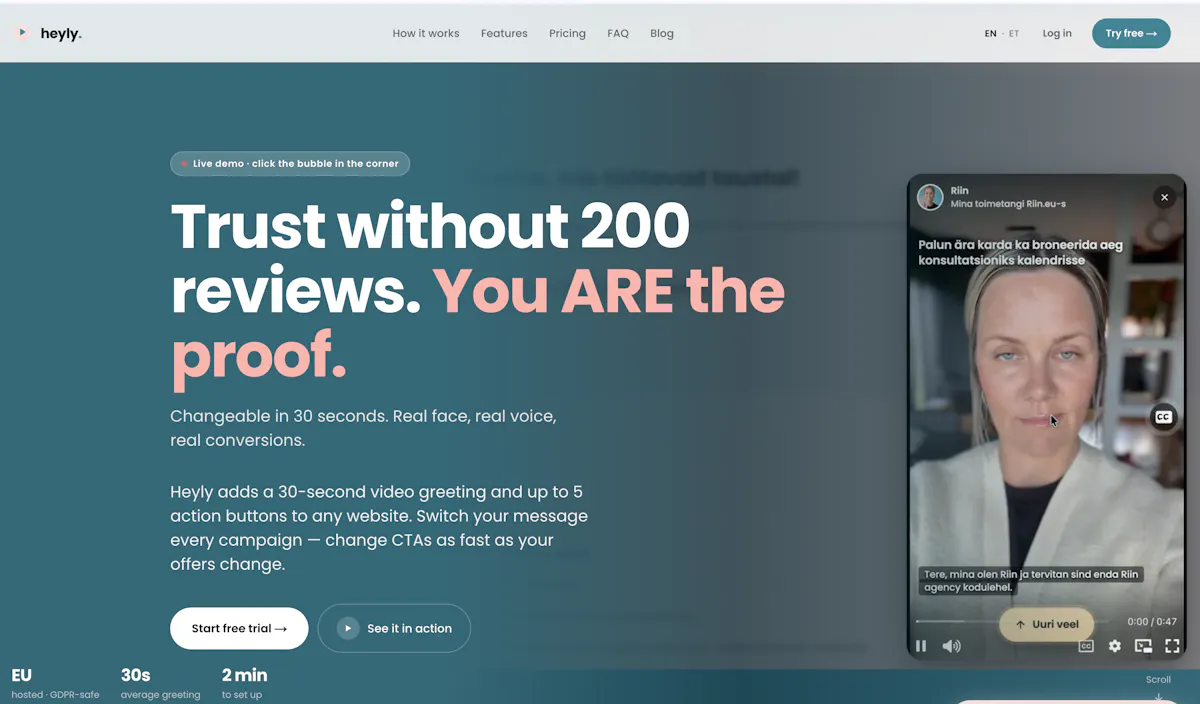The height and width of the screenshot is (704, 1200).
Task: Click the Uuri veel button
Action: click(x=1046, y=624)
